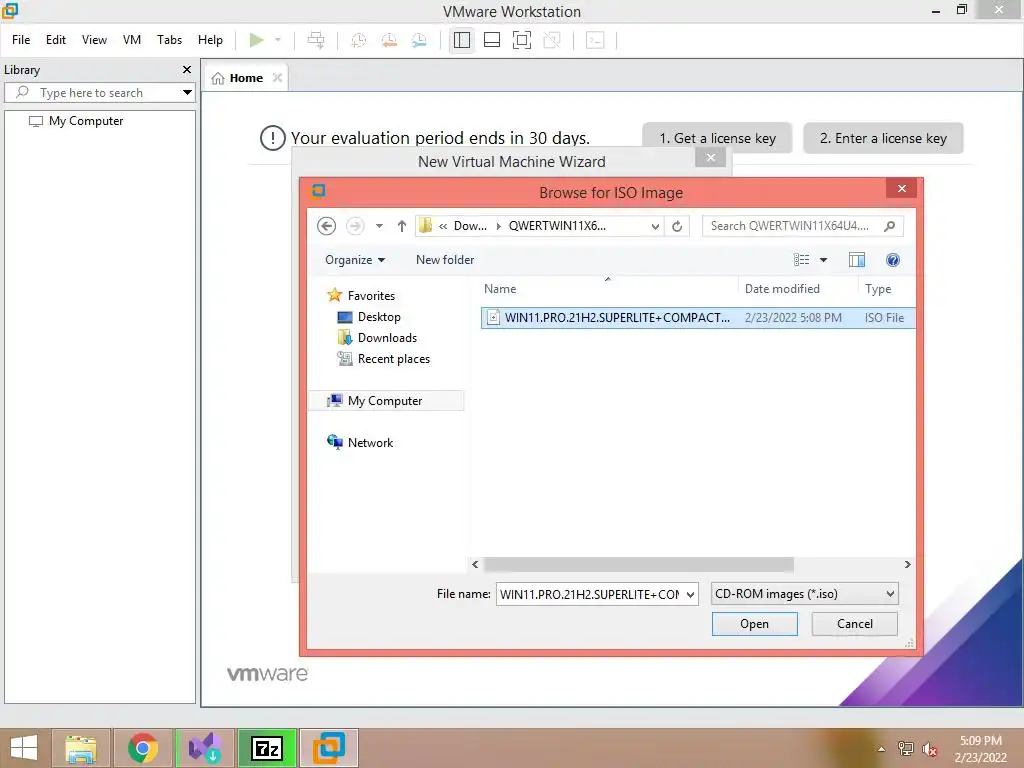Click the Take Snapshot toolbar icon
The height and width of the screenshot is (768, 1024).
click(359, 40)
